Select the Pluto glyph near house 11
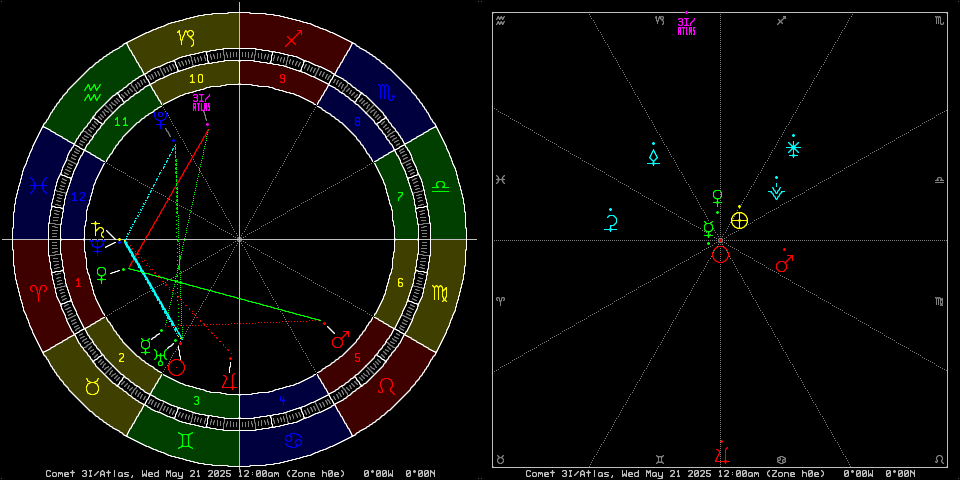 click(x=160, y=120)
